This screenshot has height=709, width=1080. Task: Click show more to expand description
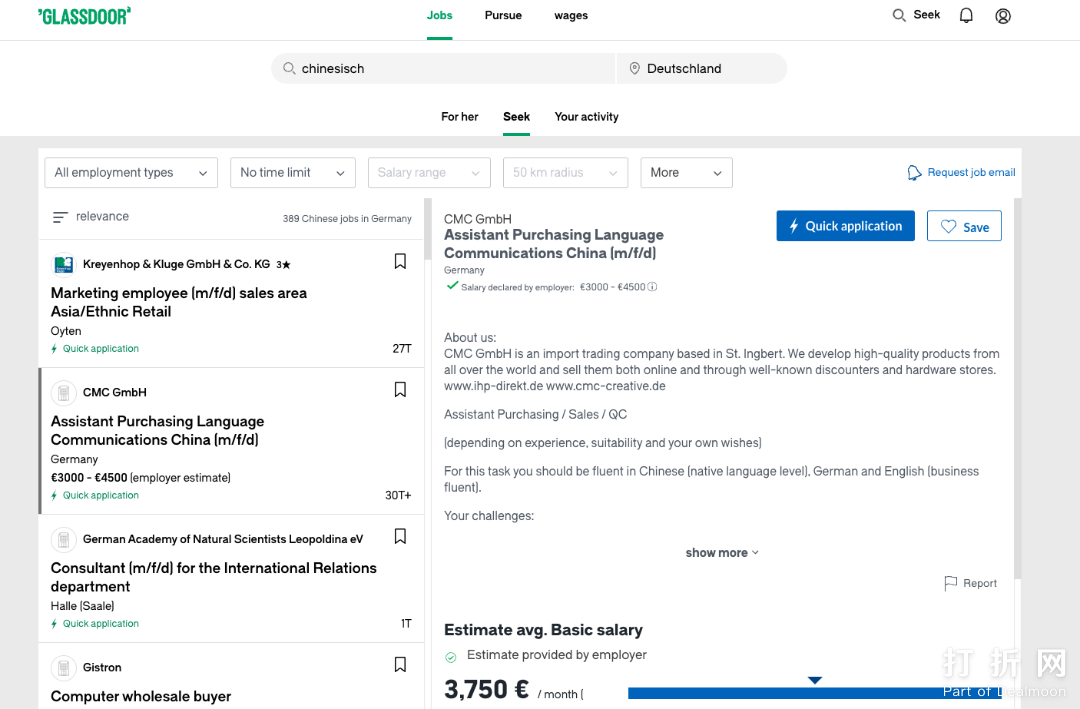point(722,553)
